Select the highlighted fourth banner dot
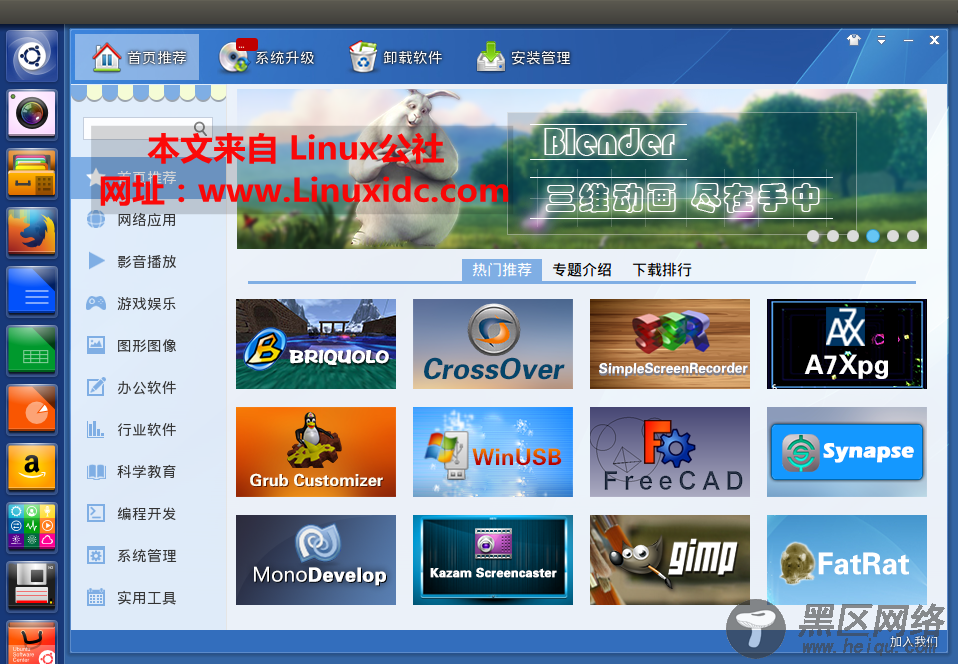The image size is (958, 664). [873, 236]
